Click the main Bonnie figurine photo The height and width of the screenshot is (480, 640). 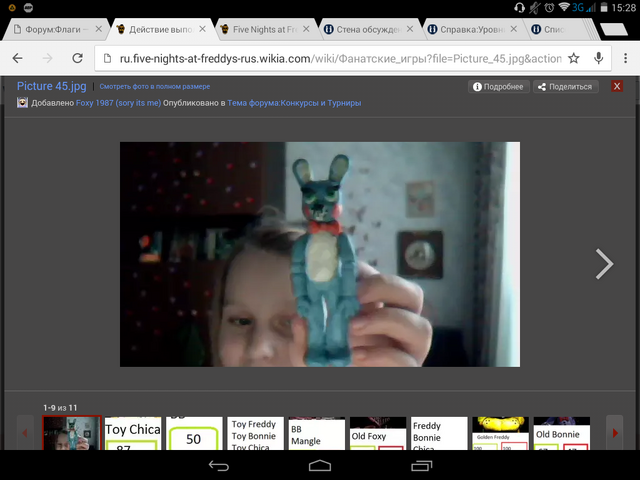(x=320, y=254)
